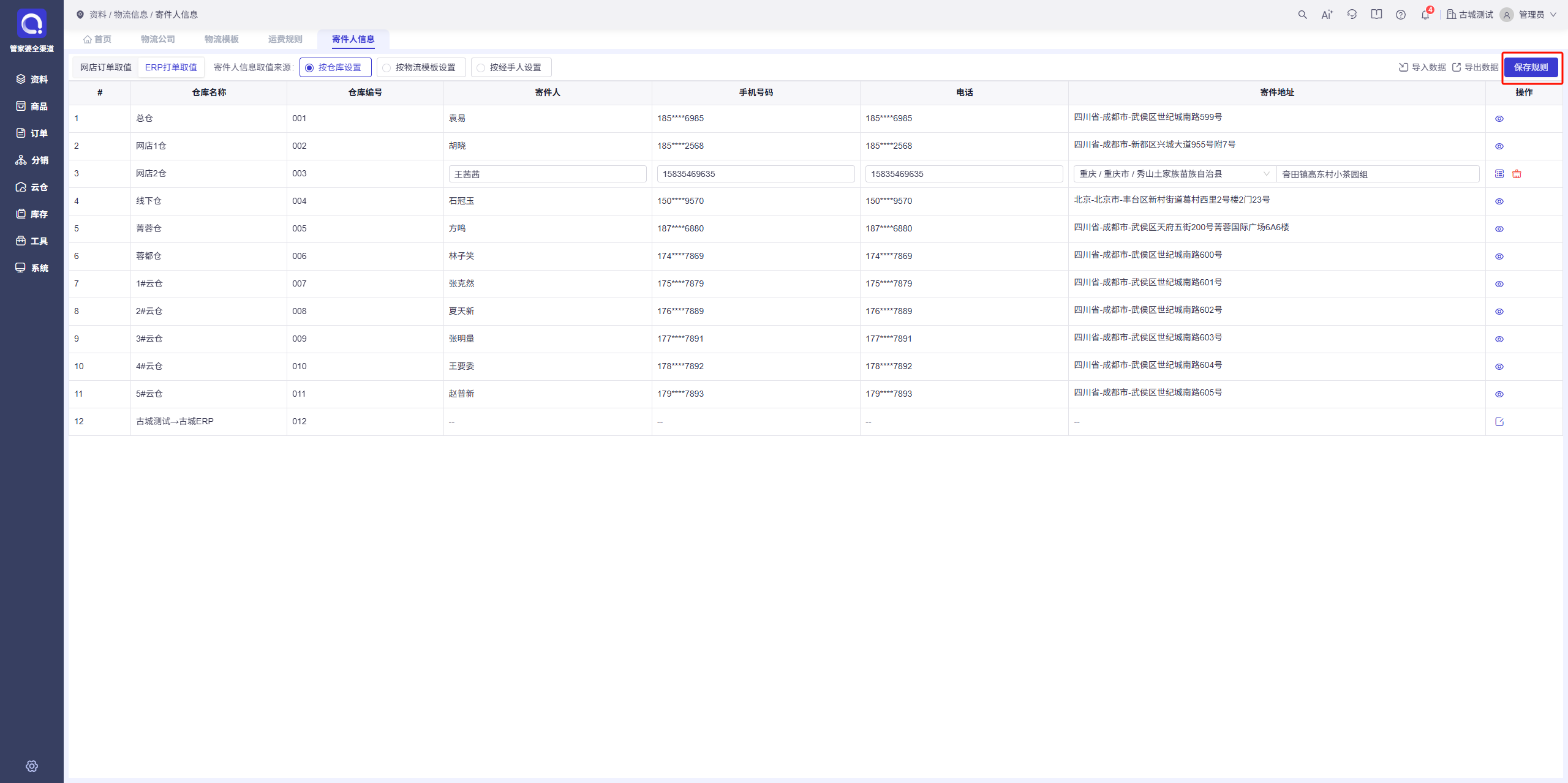This screenshot has width=1568, height=783.
Task: Open the help question mark icon
Action: tap(1401, 15)
